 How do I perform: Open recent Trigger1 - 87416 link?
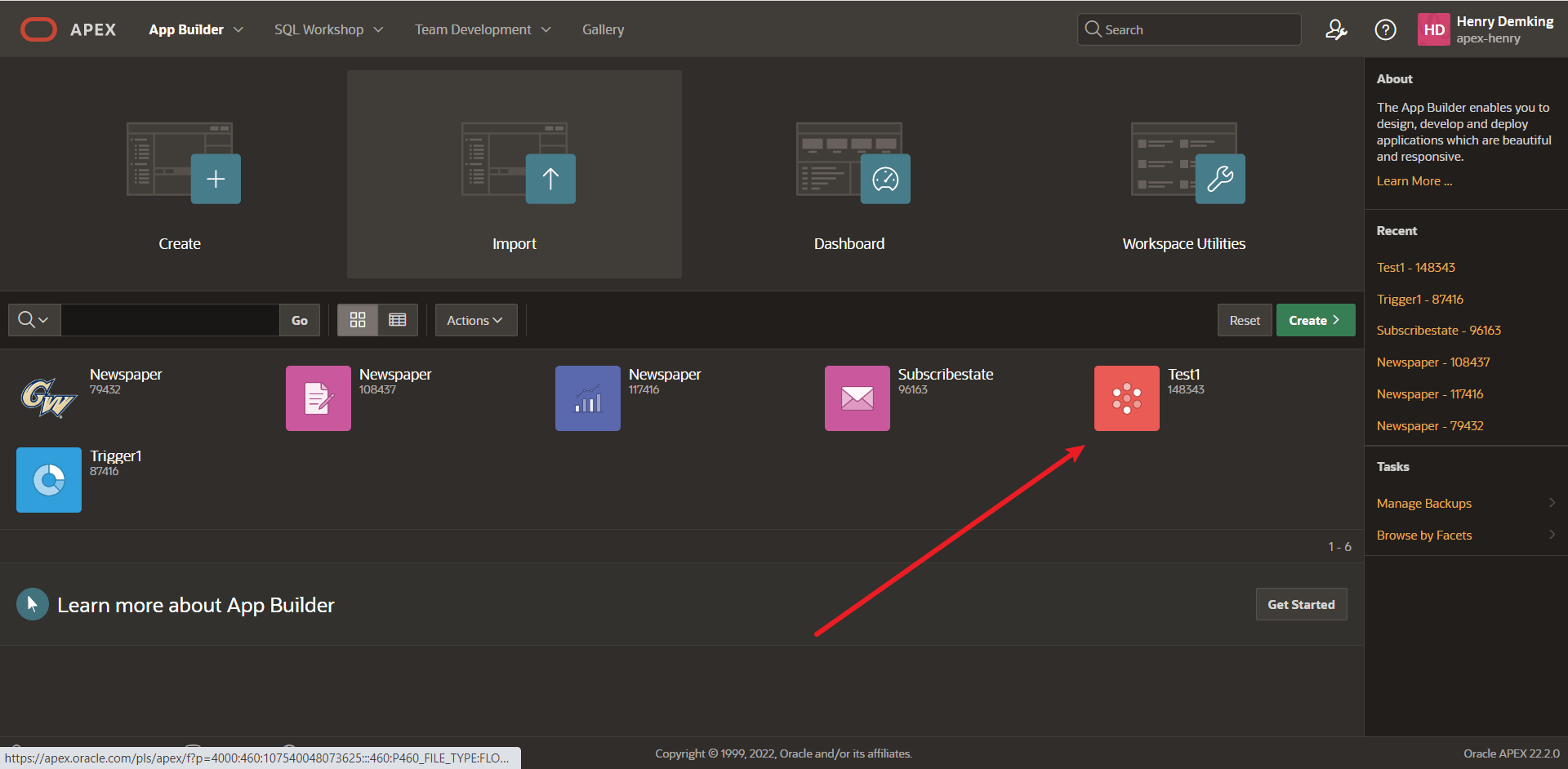[x=1419, y=299]
